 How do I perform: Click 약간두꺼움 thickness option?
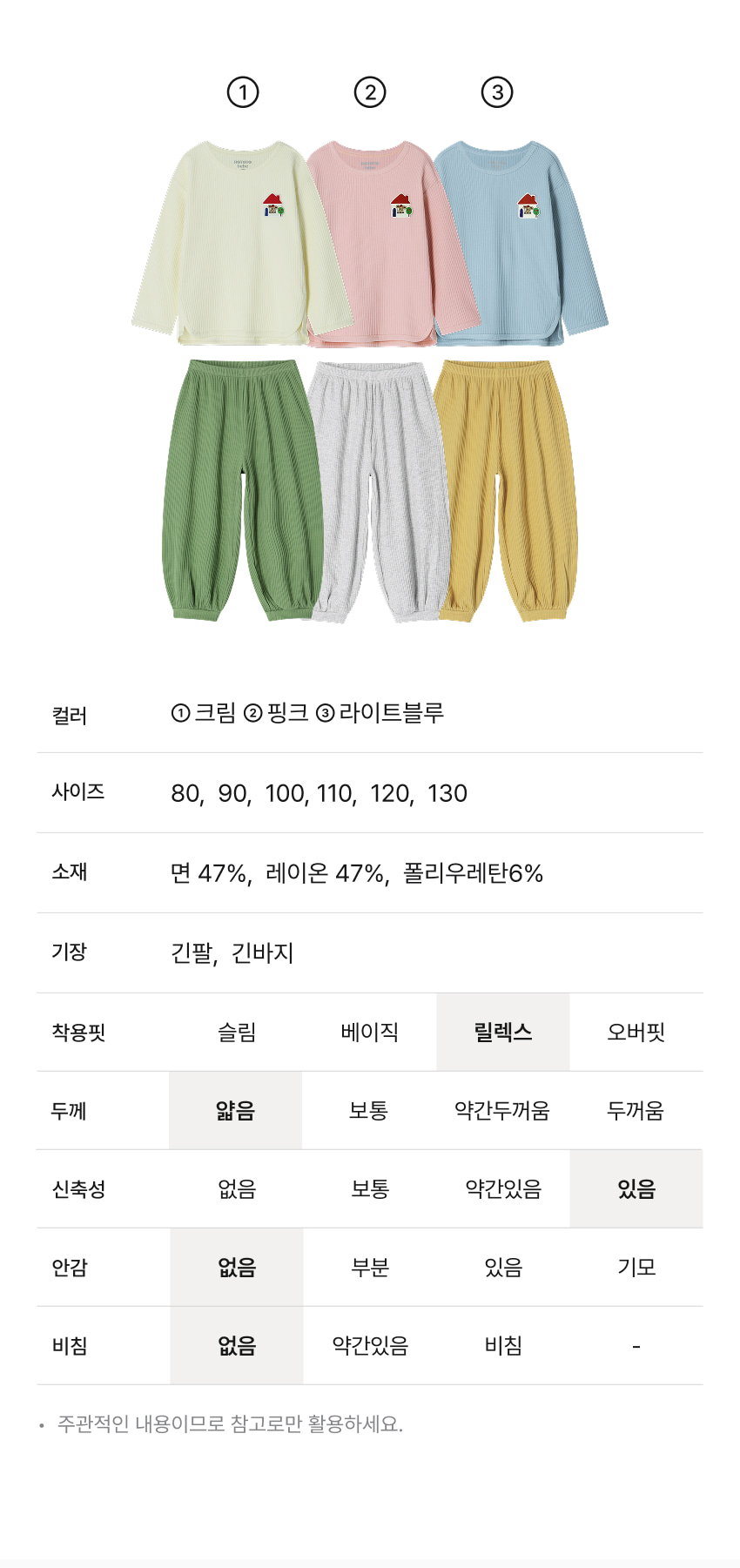502,1111
